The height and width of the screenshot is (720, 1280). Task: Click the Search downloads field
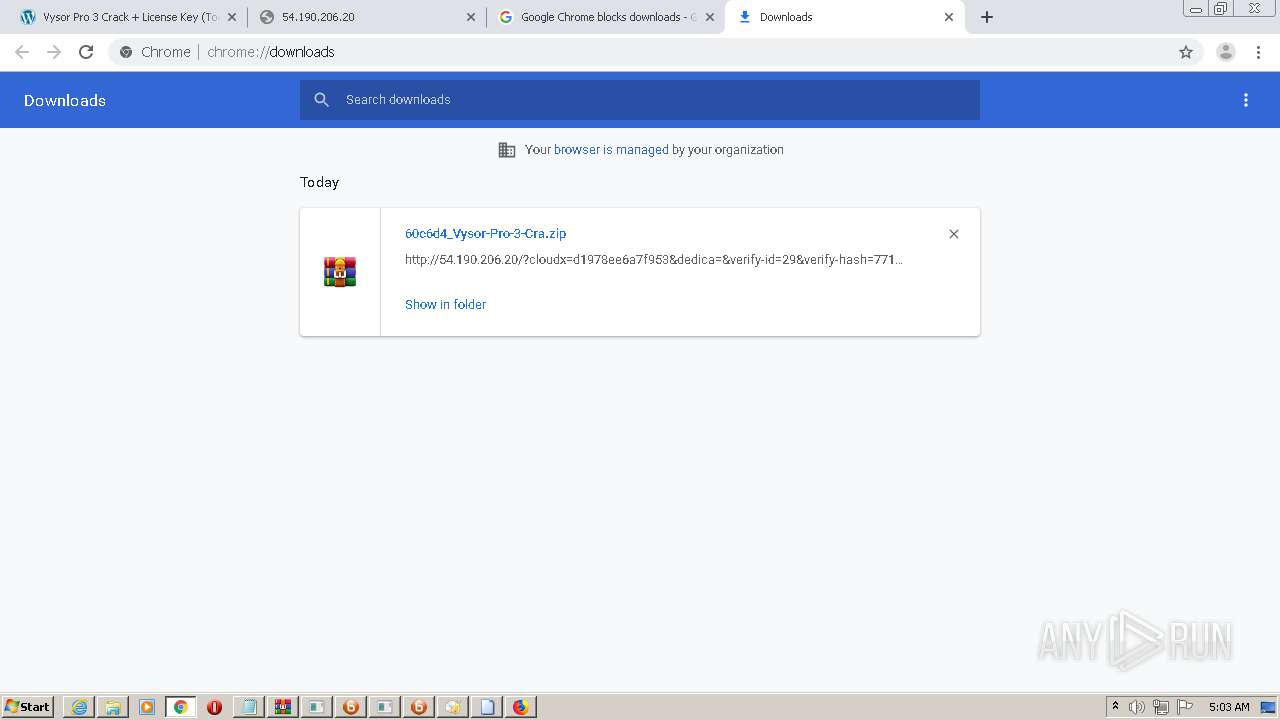pos(640,99)
